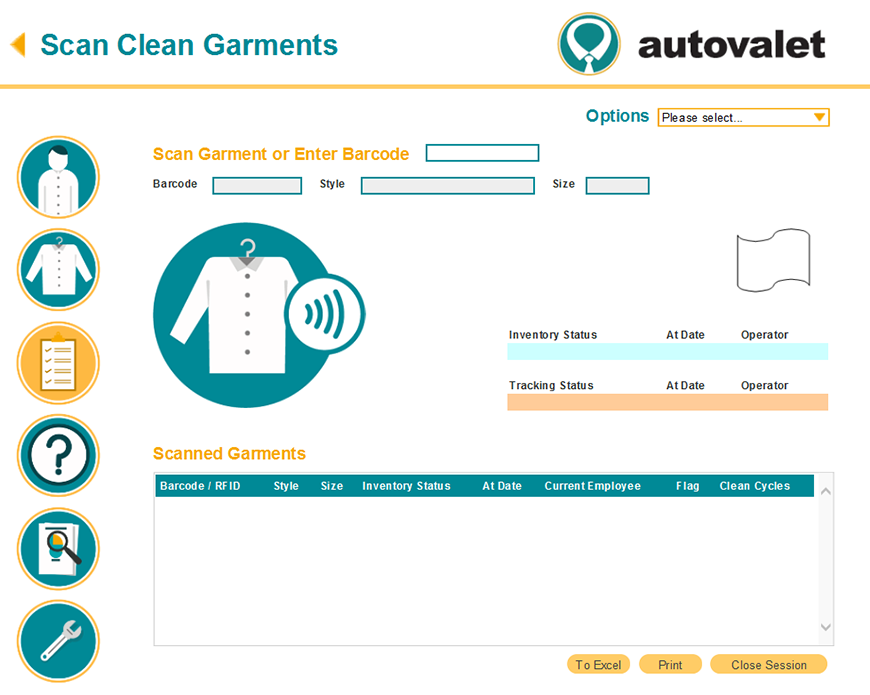The height and width of the screenshot is (695, 870).
Task: Click the Style field
Action: pos(447,185)
